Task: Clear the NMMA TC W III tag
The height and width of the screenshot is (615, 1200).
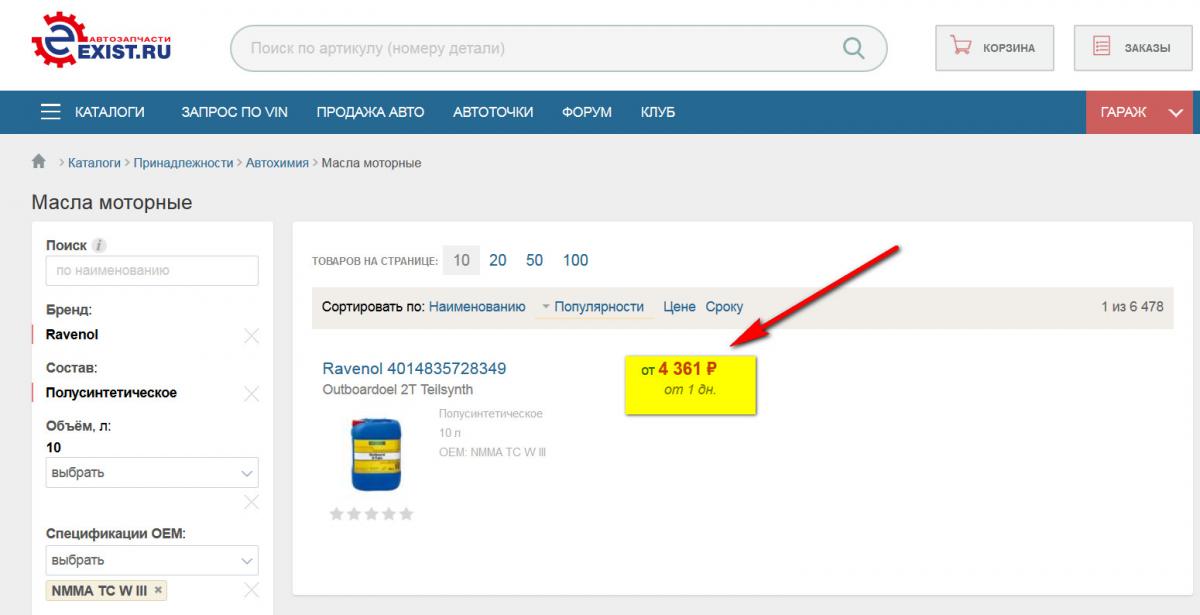Action: [x=158, y=590]
